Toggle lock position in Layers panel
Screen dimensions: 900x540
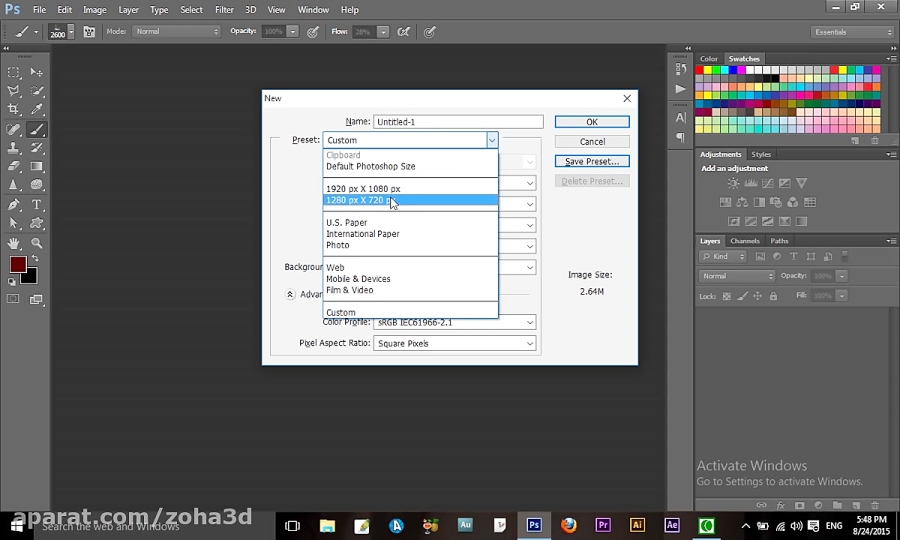pyautogui.click(x=758, y=296)
